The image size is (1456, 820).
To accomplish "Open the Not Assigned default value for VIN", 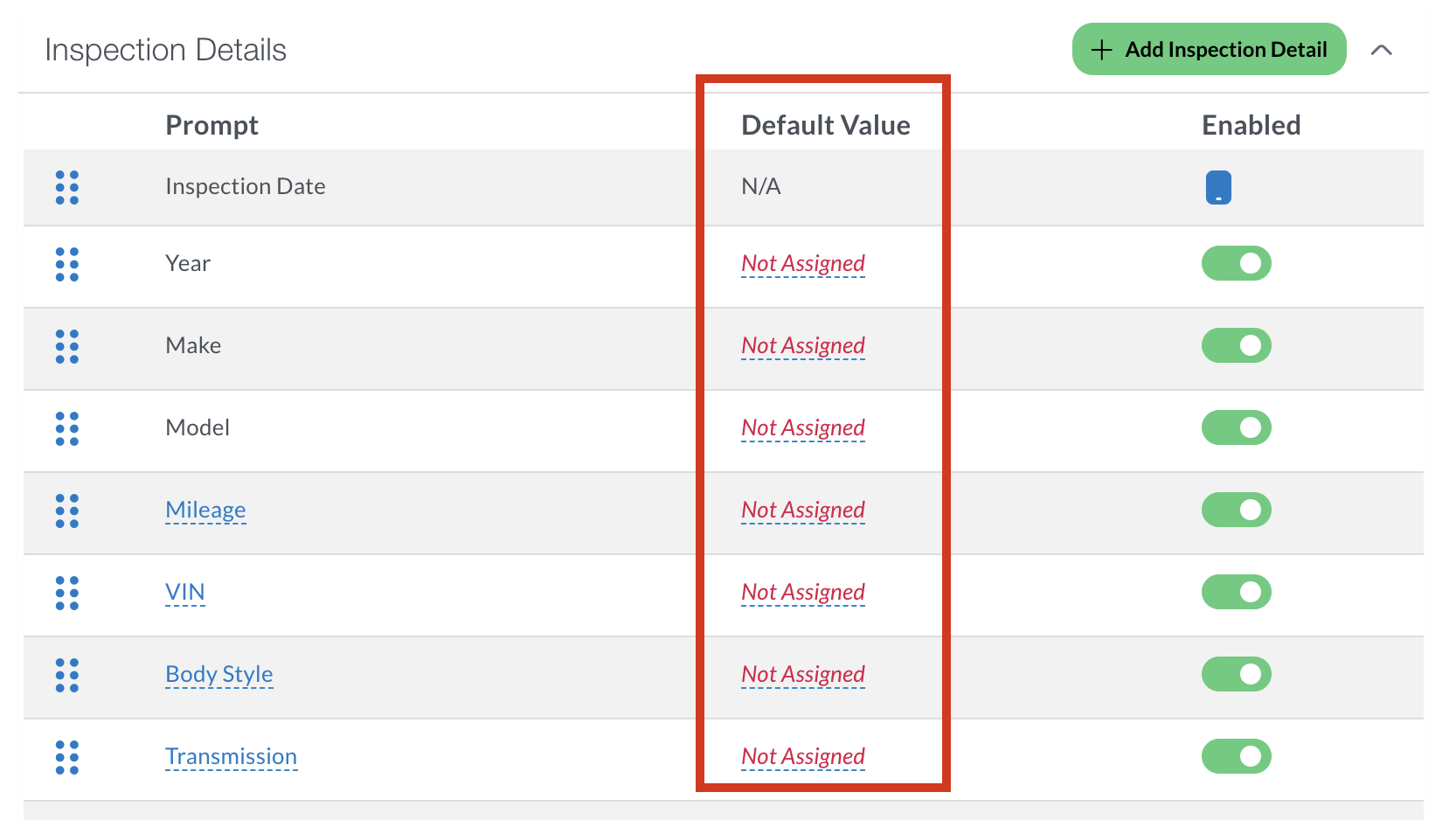I will [x=803, y=592].
